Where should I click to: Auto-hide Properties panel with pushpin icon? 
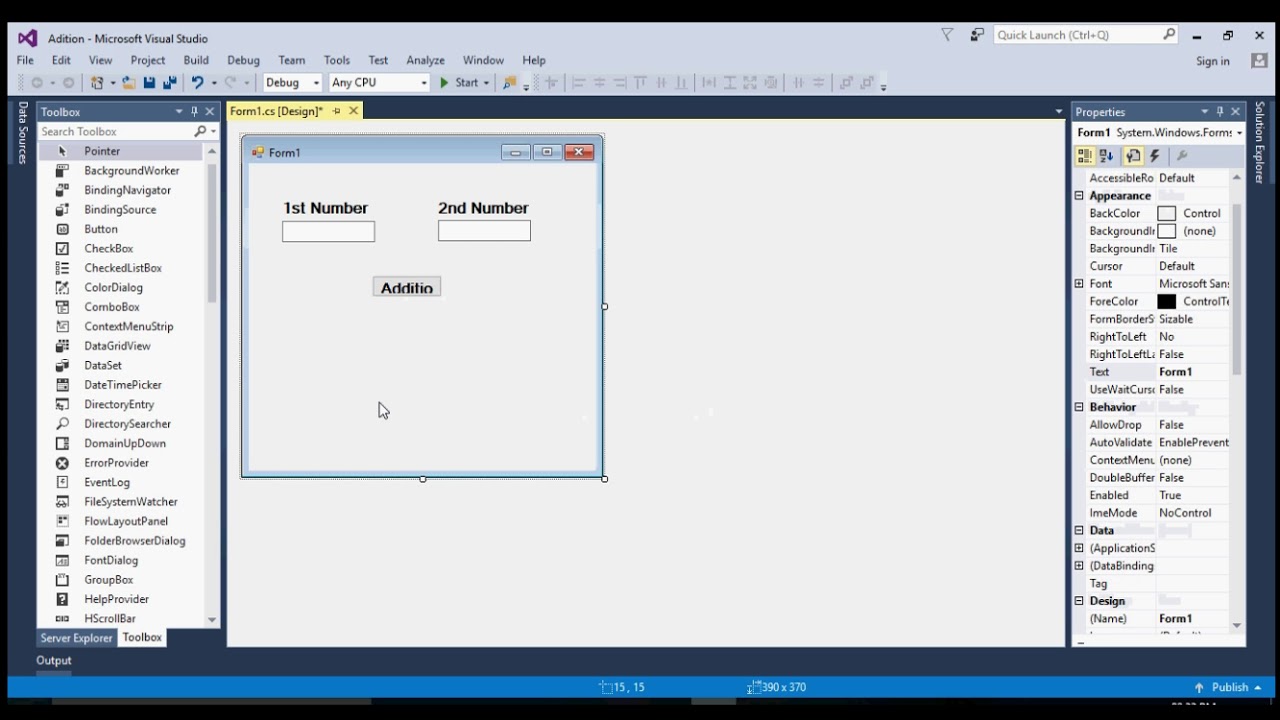pos(1220,112)
